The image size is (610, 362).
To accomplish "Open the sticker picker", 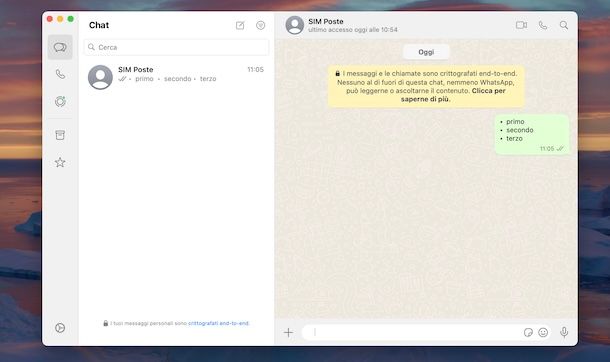I will (528, 332).
